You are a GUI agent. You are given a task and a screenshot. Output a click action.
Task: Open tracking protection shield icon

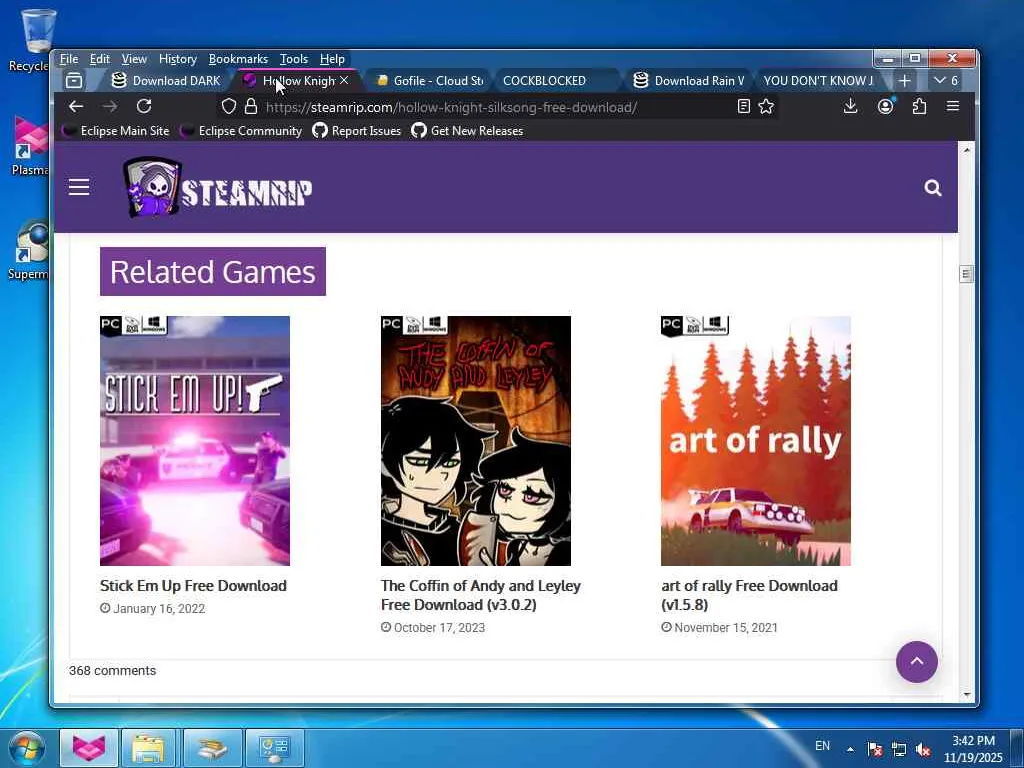click(229, 106)
